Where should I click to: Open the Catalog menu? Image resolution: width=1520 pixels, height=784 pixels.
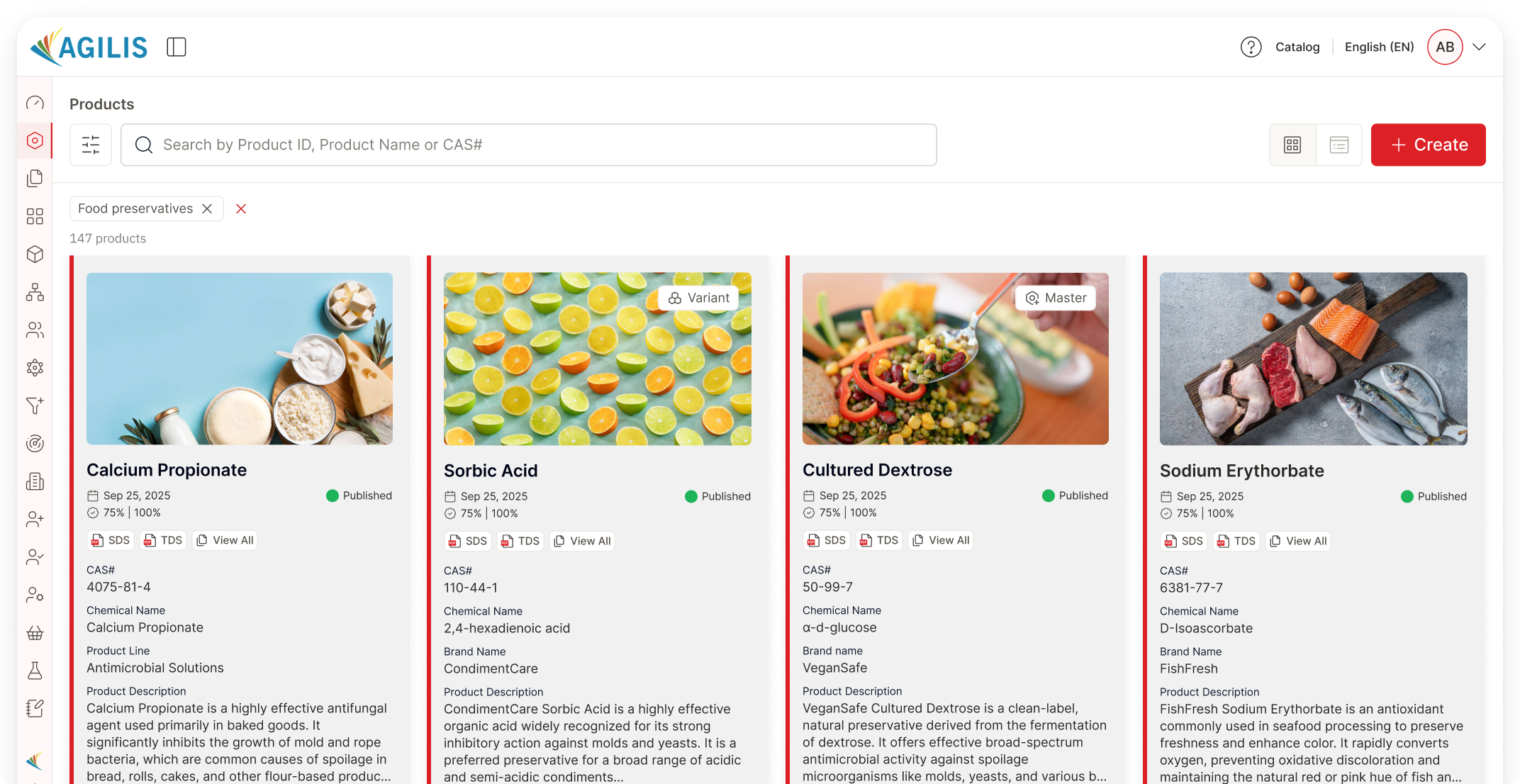[1297, 47]
